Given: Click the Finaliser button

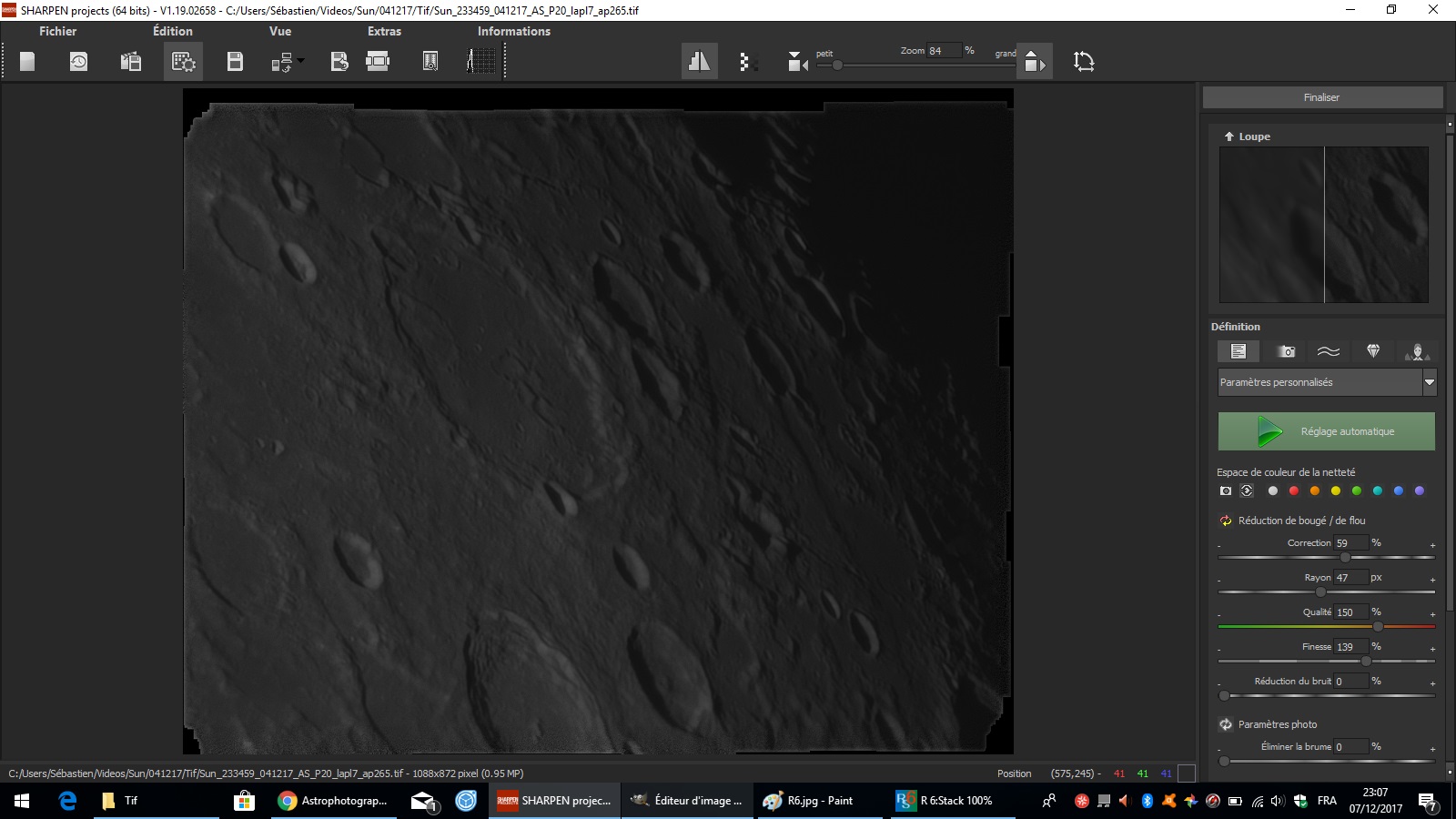Looking at the screenshot, I should coord(1321,97).
